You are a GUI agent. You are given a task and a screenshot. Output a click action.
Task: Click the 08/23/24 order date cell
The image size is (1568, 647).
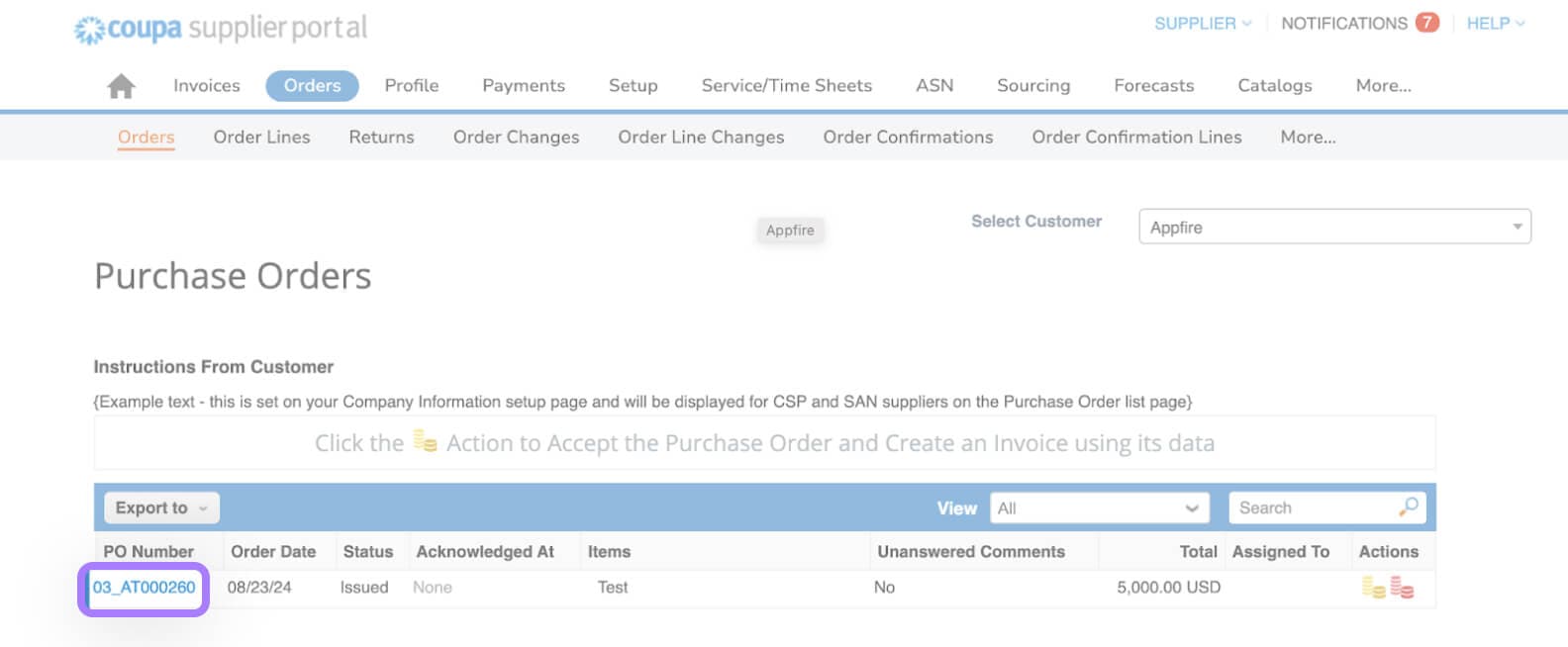(259, 588)
